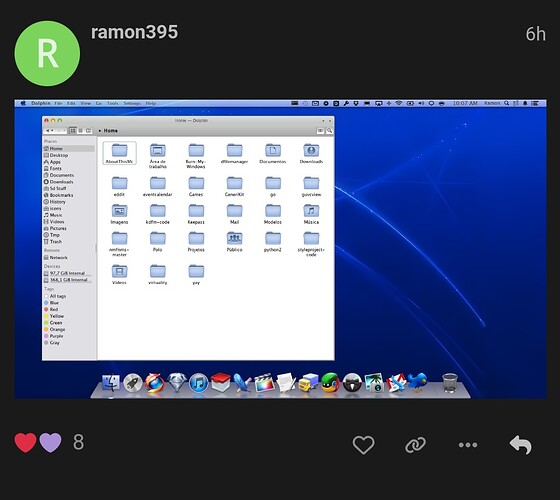Image resolution: width=560 pixels, height=500 pixels.
Task: Open the Firefox globe dock icon
Action: (x=155, y=383)
